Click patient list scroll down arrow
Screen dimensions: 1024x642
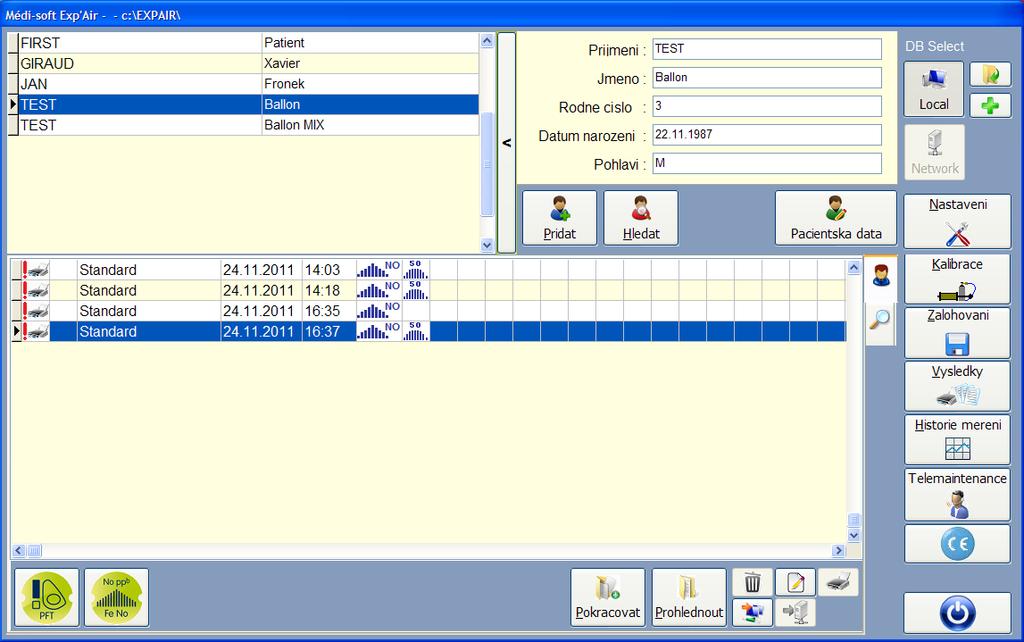487,245
